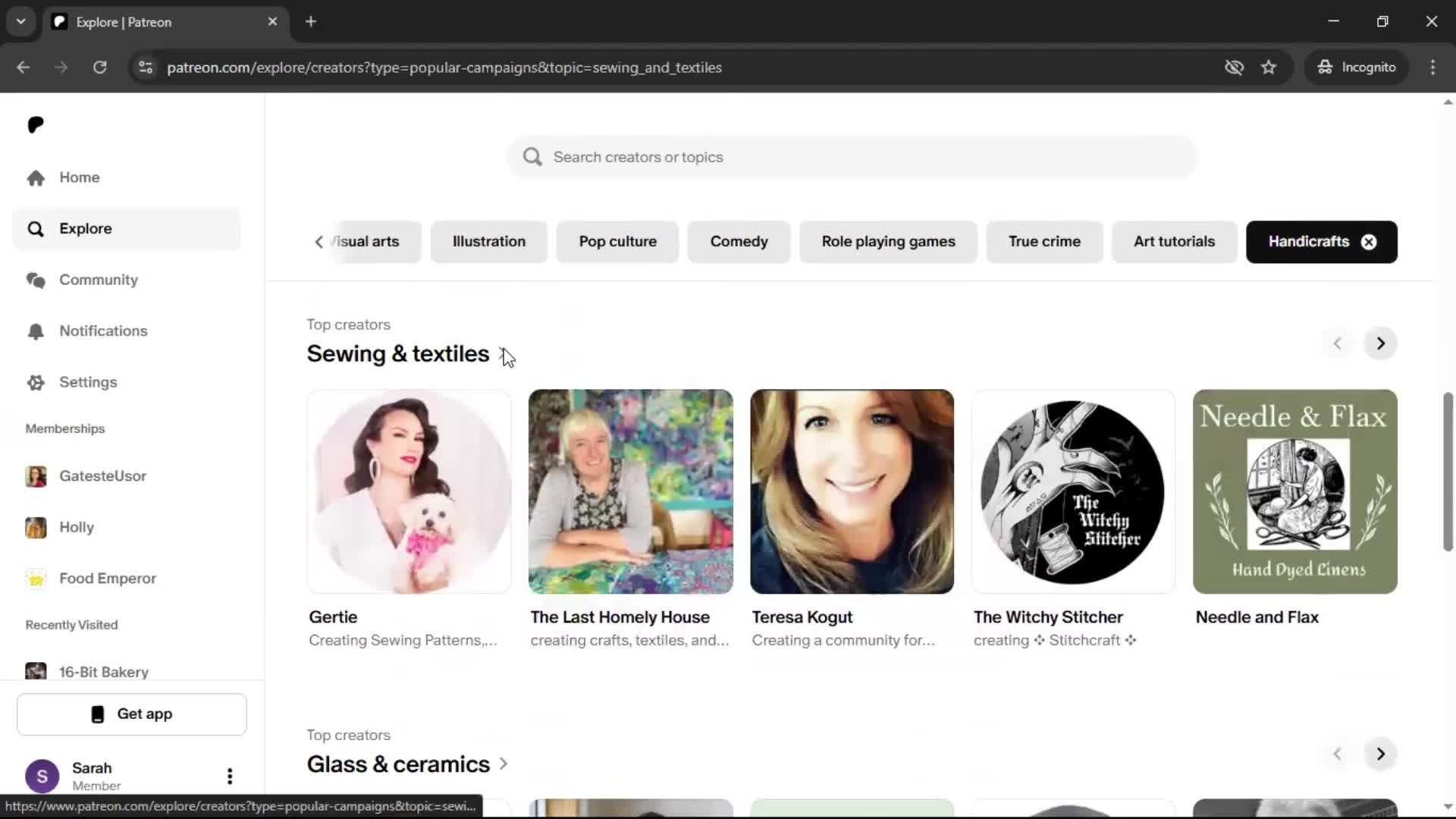
Task: Click GatesteUsor avatar icon
Action: tap(36, 476)
